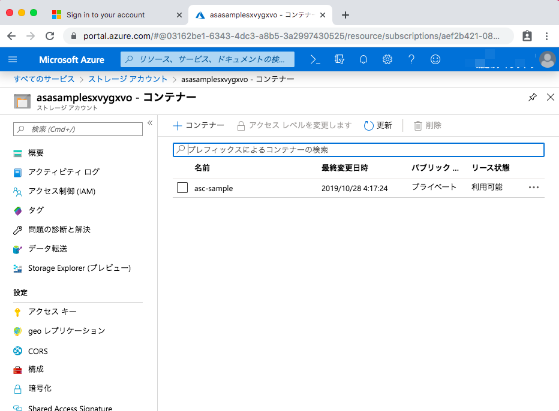Click the address bar URL
The image size is (559, 411).
pyautogui.click(x=291, y=36)
